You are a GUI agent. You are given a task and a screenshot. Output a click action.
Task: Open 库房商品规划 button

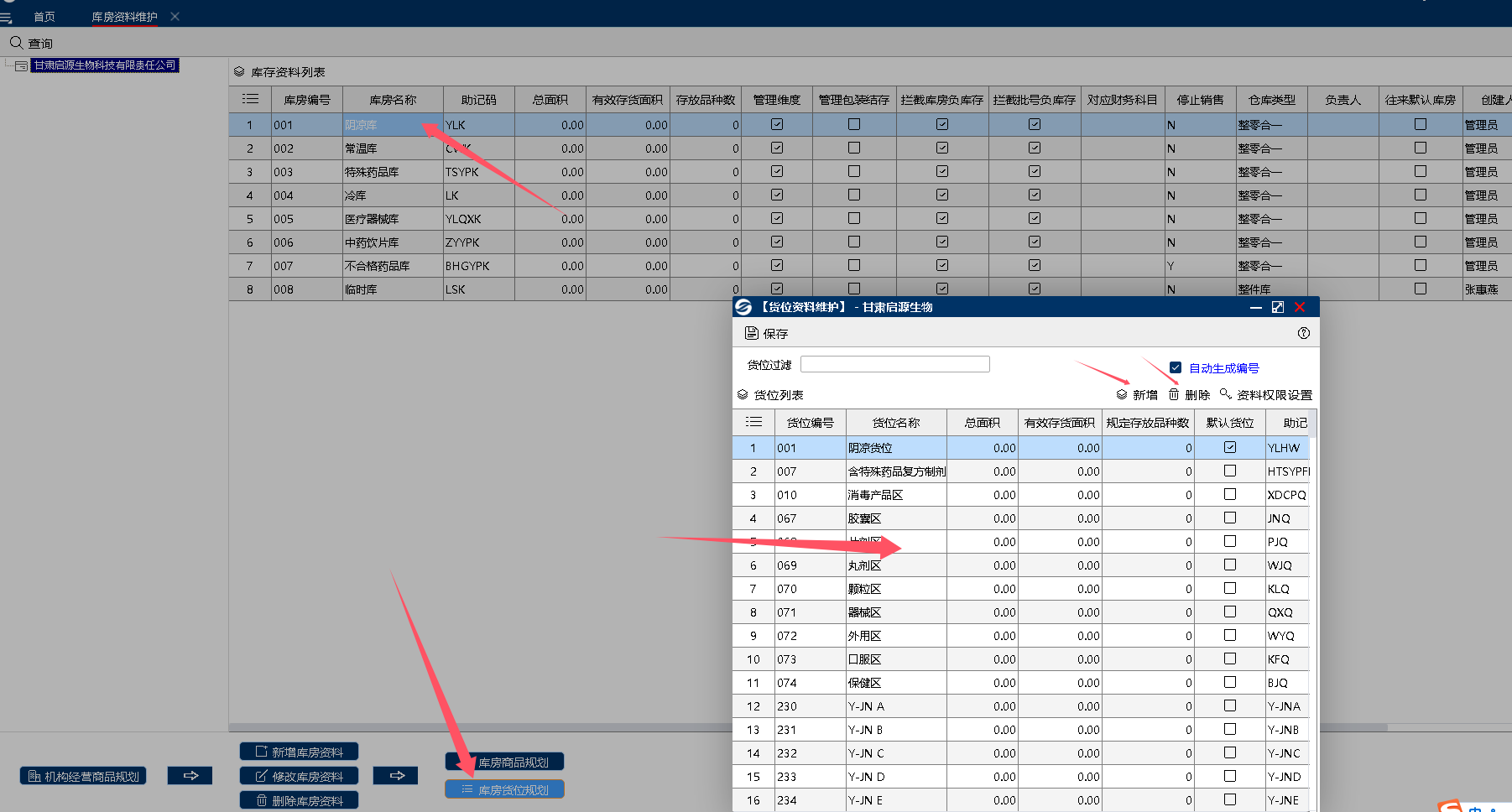point(504,762)
